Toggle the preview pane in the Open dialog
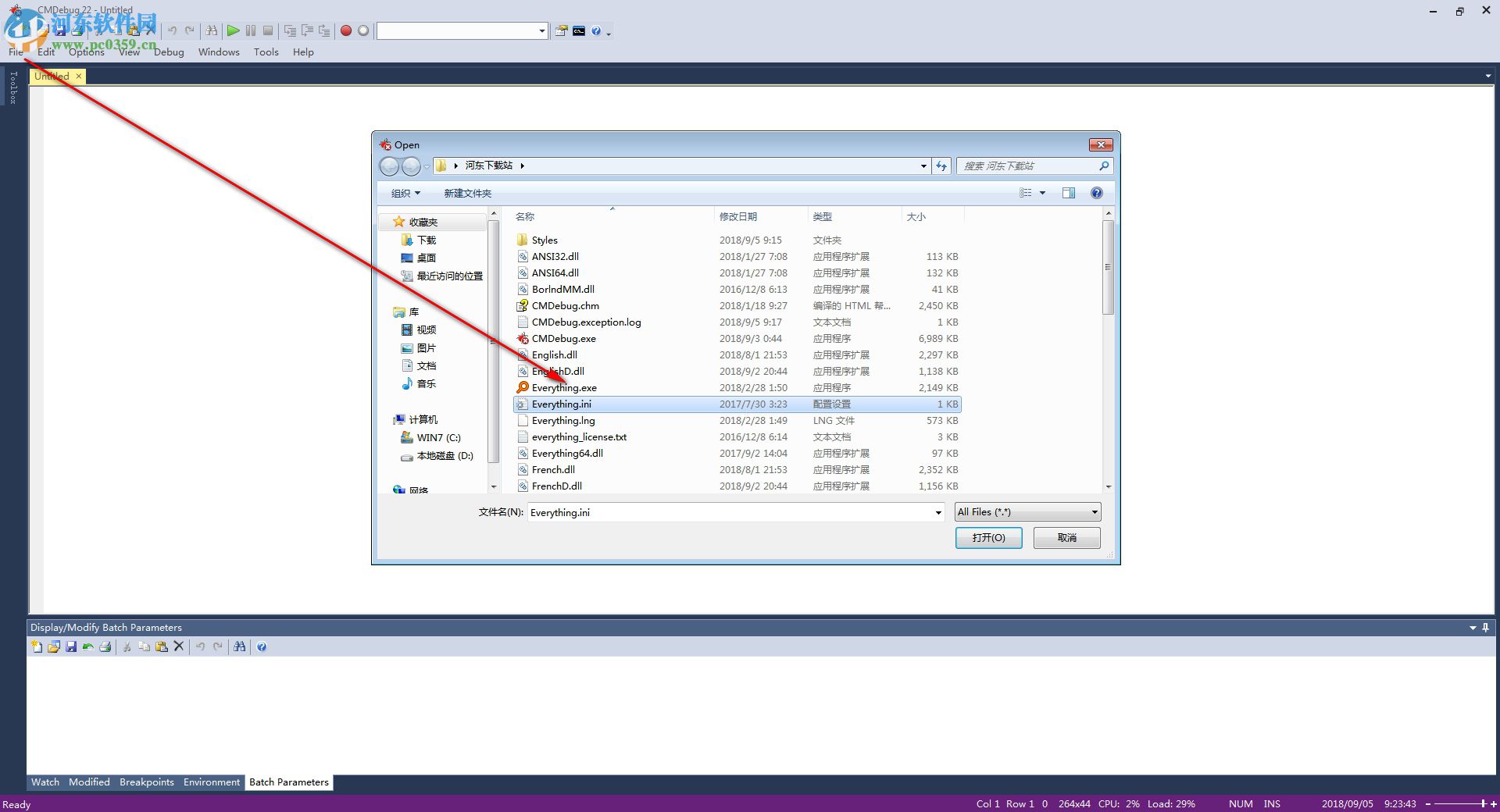This screenshot has width=1500, height=812. 1068,193
